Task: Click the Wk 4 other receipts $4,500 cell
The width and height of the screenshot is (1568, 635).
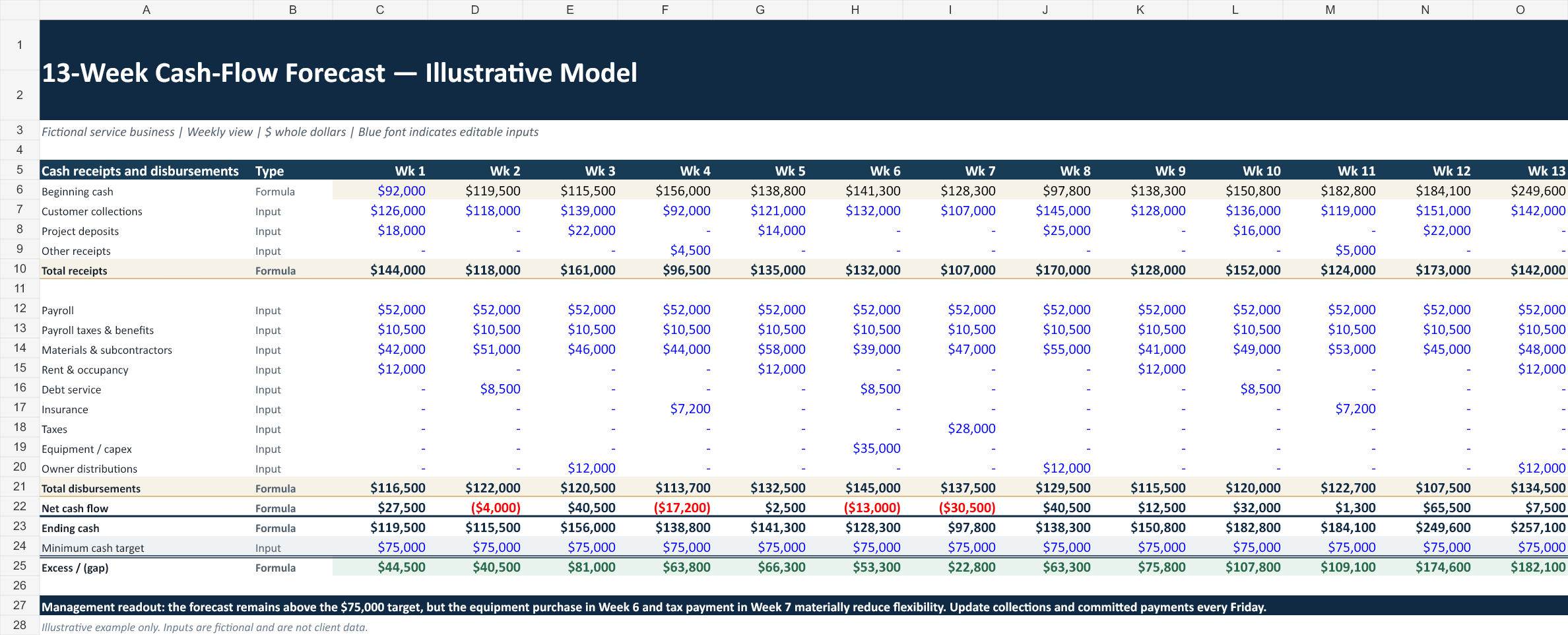Action: pos(665,250)
